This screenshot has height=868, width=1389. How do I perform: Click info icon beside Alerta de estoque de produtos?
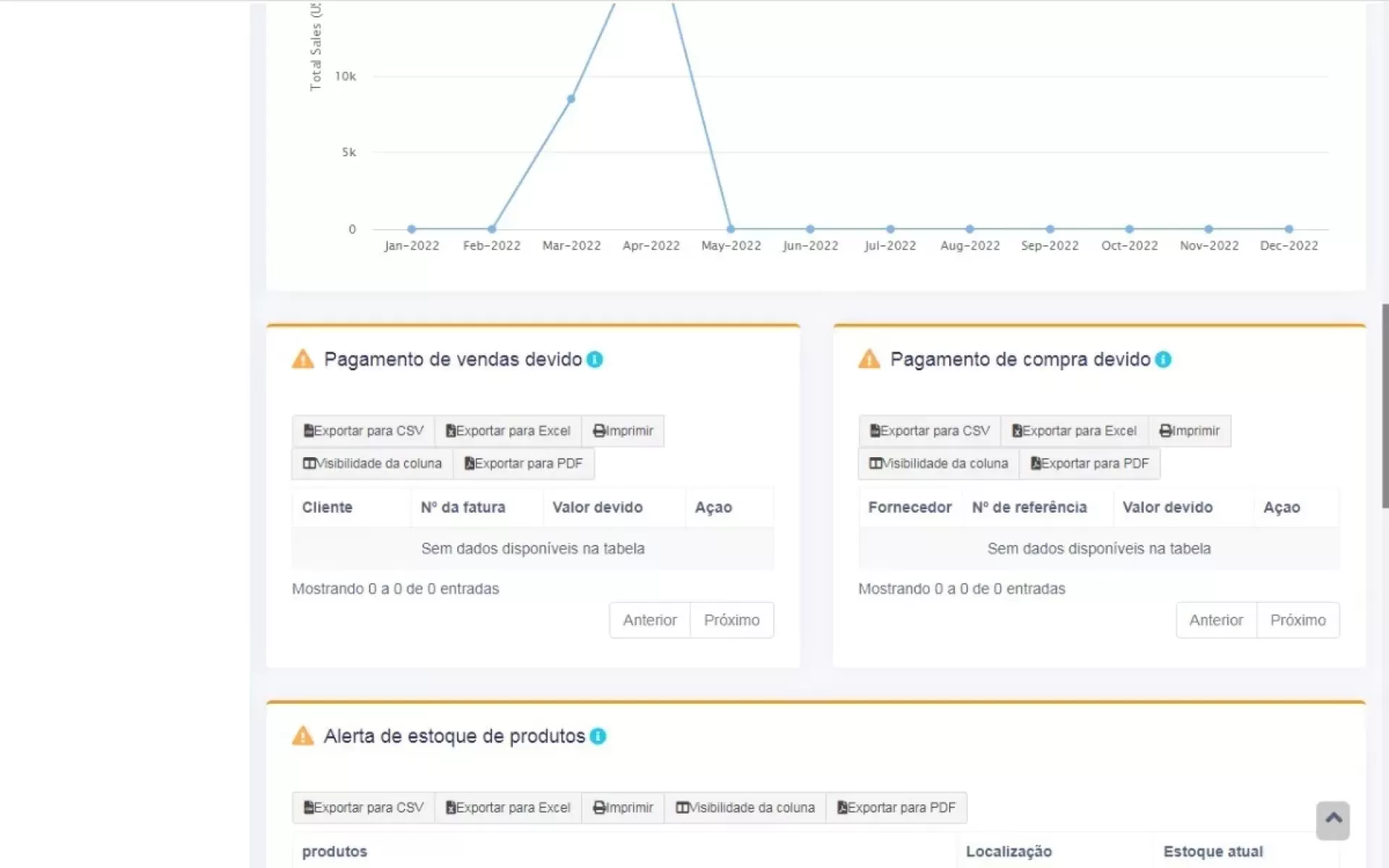[x=598, y=736]
